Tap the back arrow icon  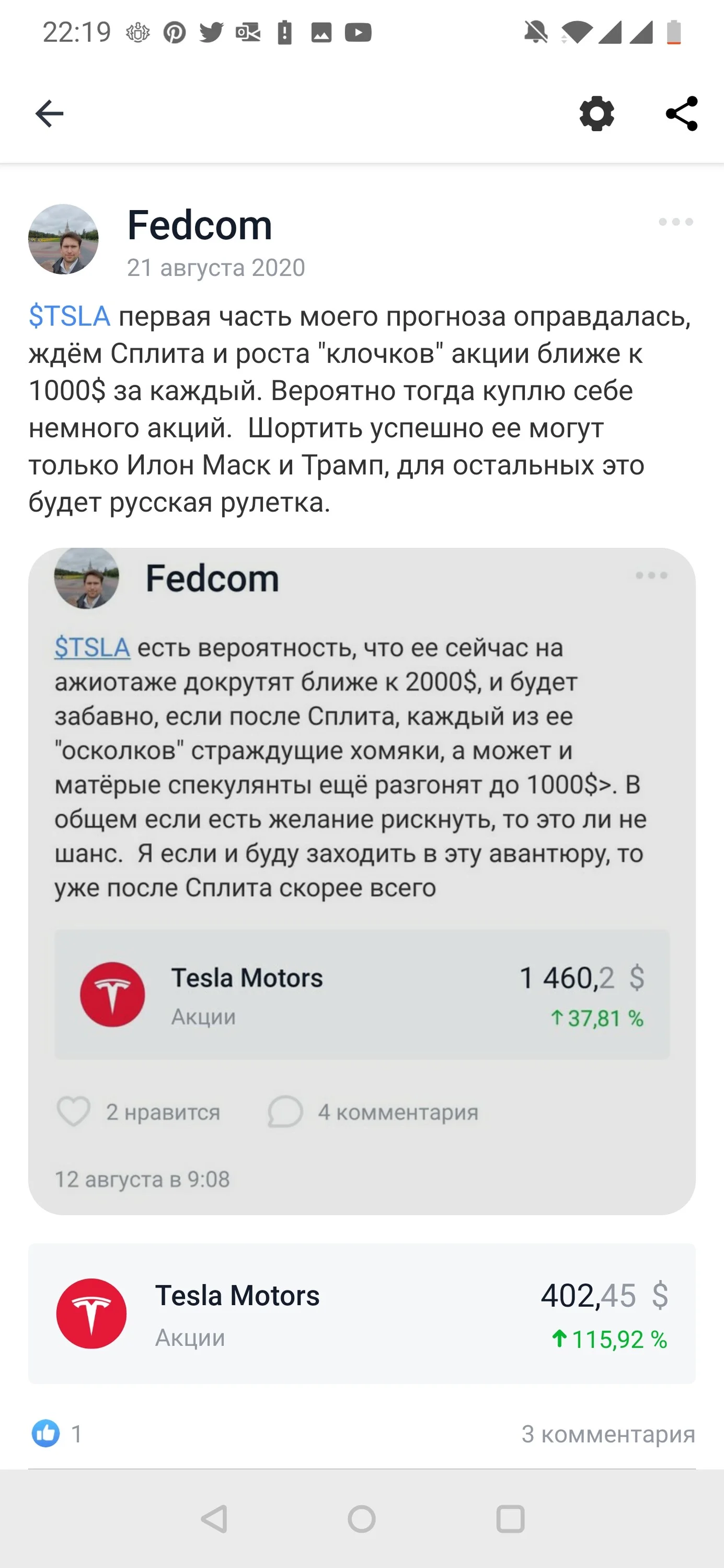click(x=49, y=114)
